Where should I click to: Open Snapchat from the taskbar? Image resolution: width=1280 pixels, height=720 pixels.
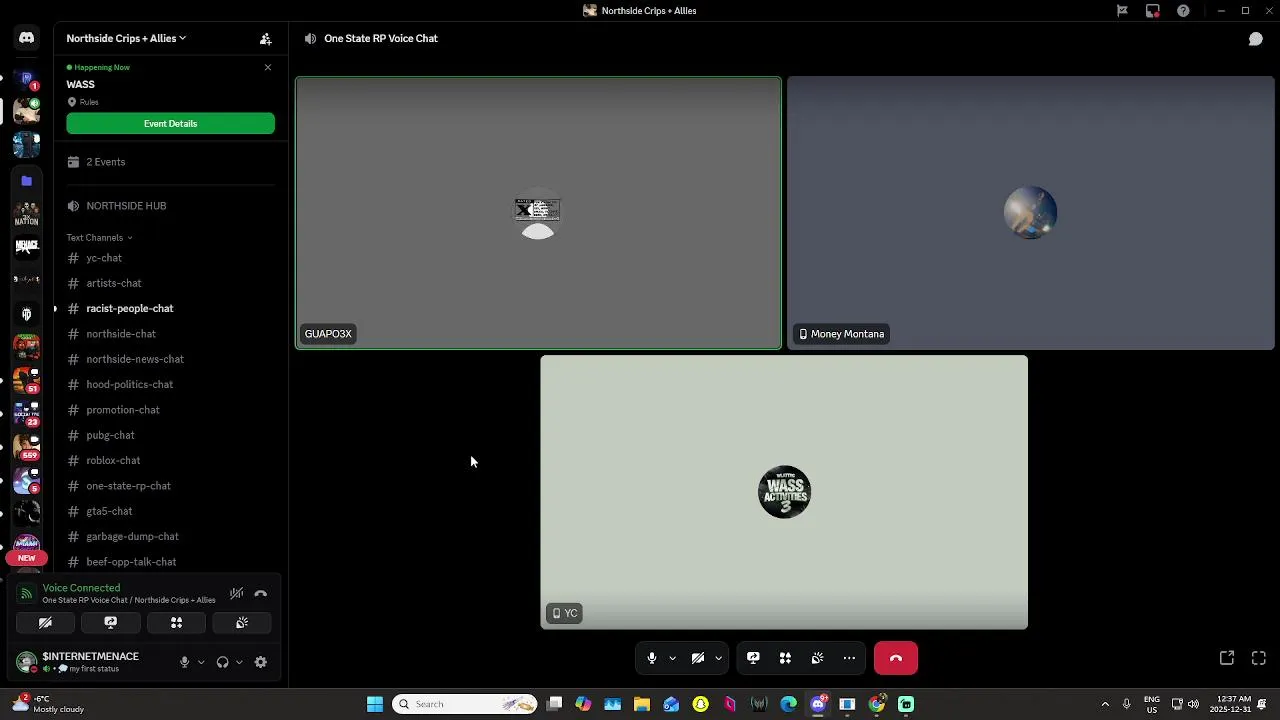tap(700, 704)
